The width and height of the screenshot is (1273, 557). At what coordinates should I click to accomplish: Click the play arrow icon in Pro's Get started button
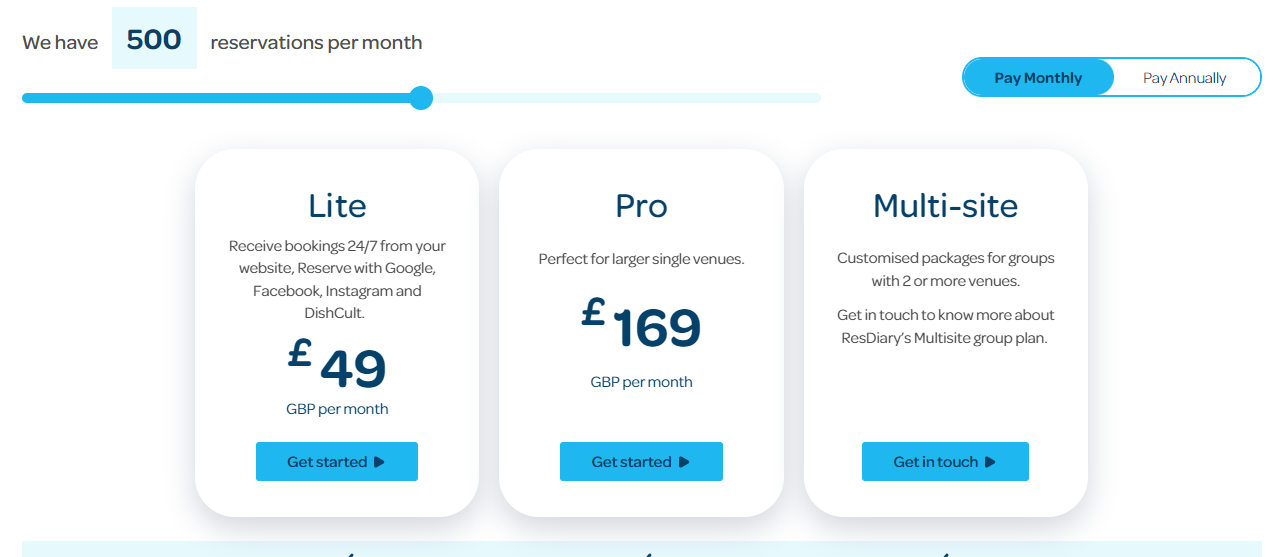click(684, 462)
